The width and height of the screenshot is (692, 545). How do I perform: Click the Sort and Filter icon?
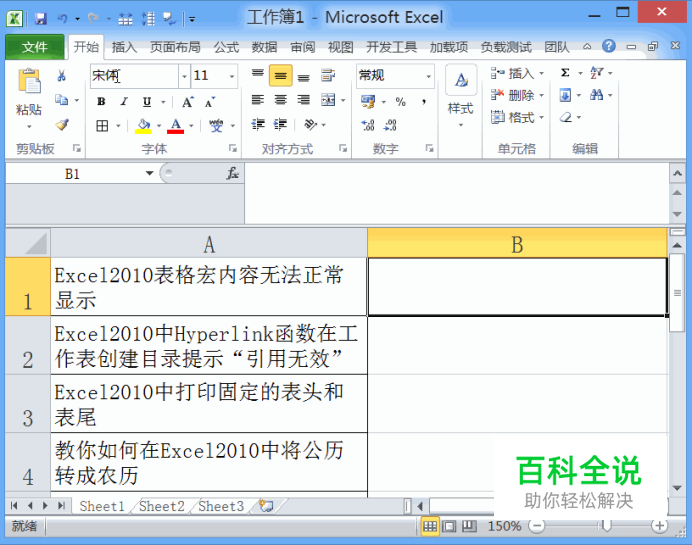coord(596,73)
